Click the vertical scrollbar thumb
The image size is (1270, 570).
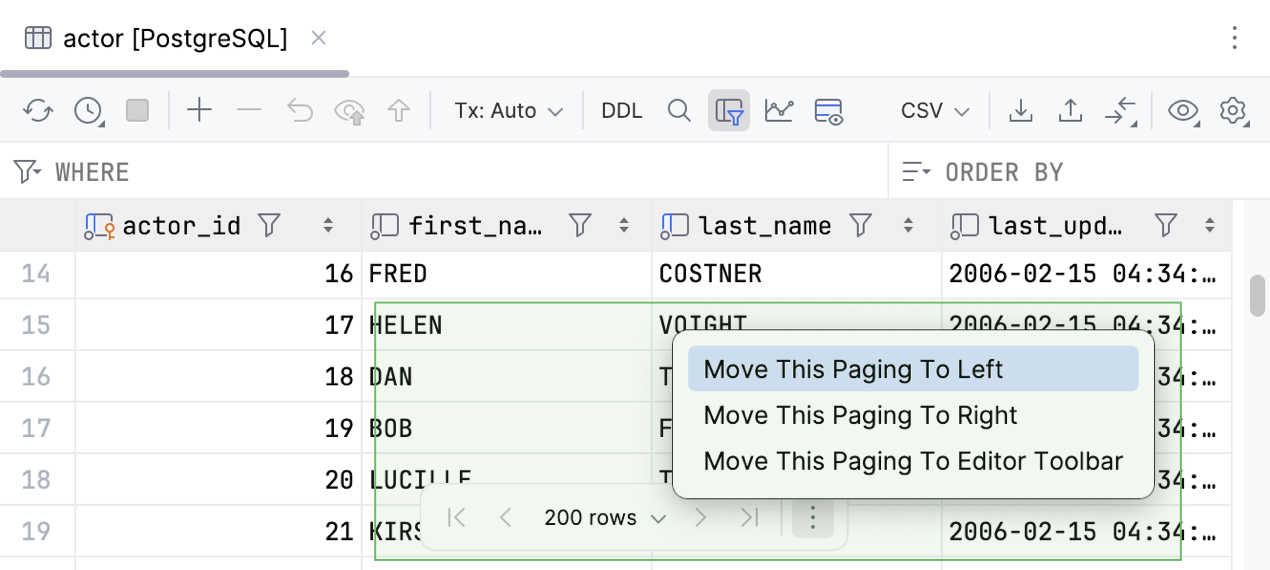(x=1257, y=295)
